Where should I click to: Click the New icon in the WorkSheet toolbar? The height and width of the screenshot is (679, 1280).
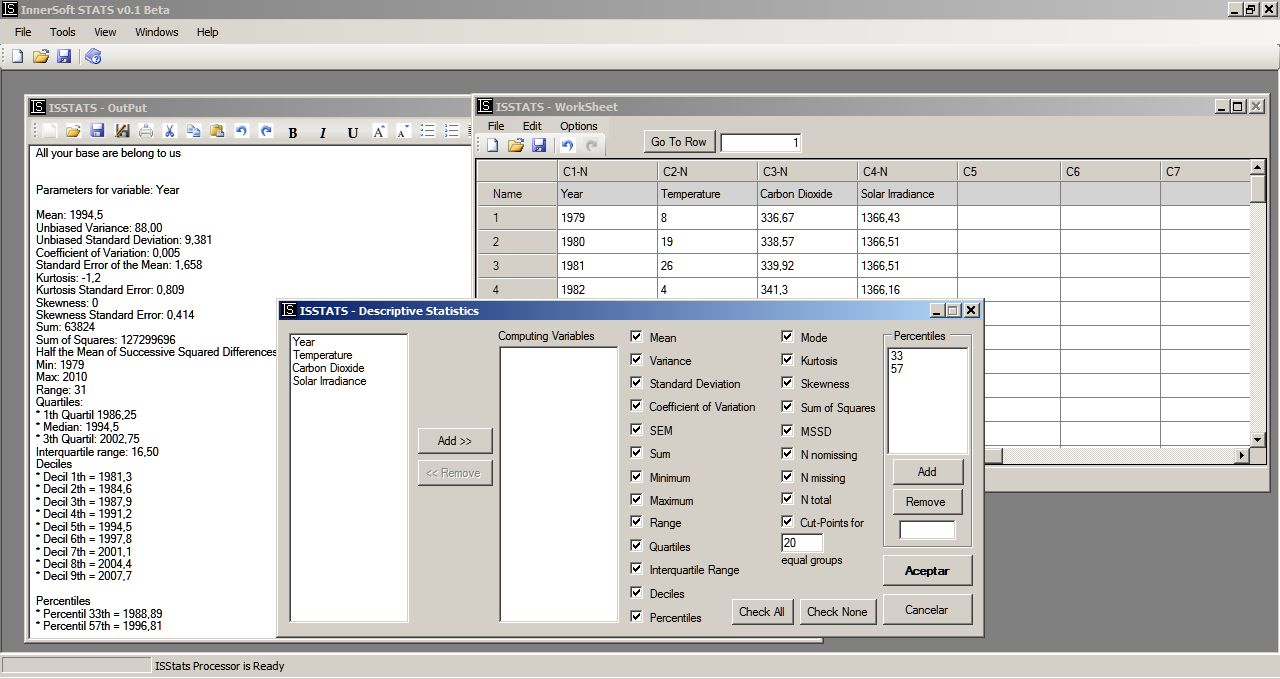tap(493, 146)
